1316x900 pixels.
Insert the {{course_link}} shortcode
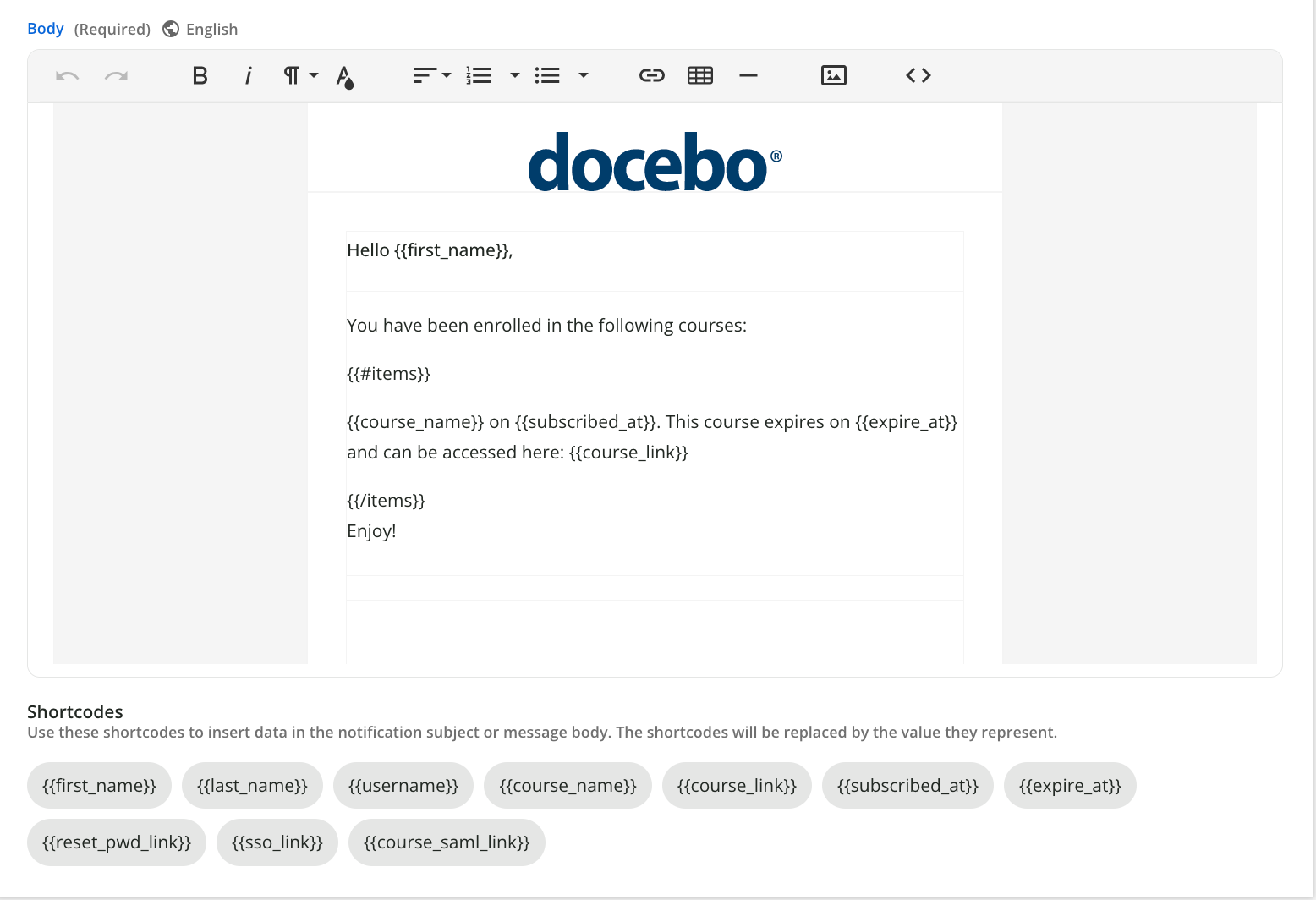737,786
